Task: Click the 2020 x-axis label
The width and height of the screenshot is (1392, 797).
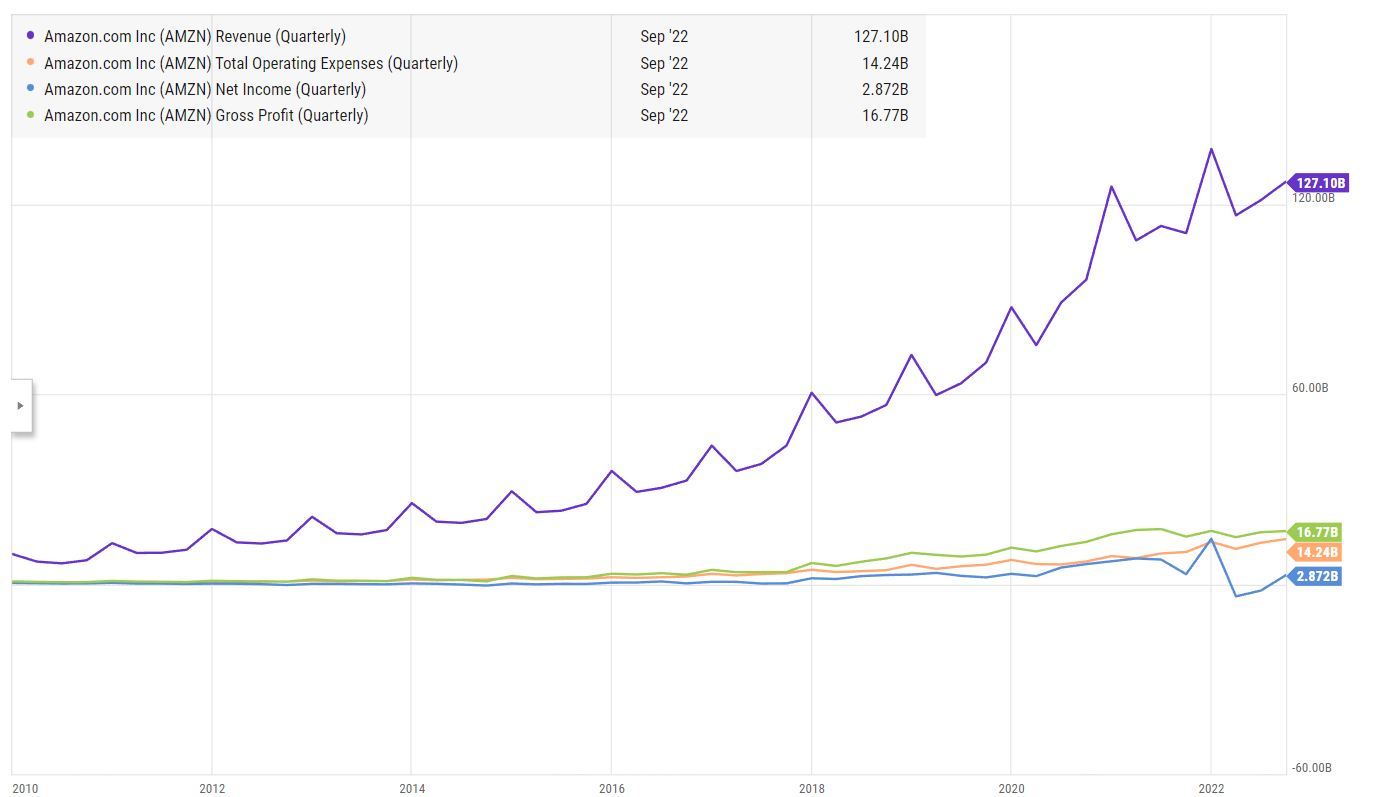Action: [1011, 788]
